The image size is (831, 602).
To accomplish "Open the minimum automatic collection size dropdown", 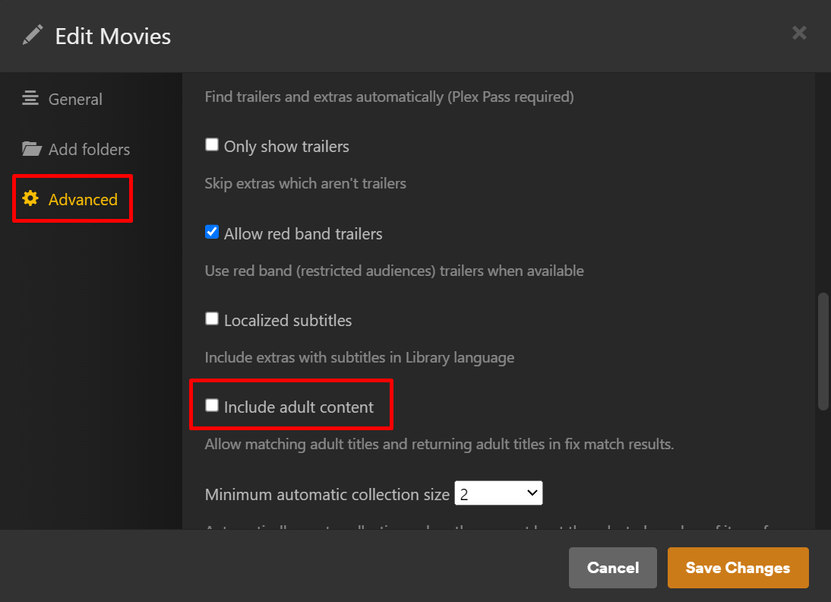I will click(498, 493).
